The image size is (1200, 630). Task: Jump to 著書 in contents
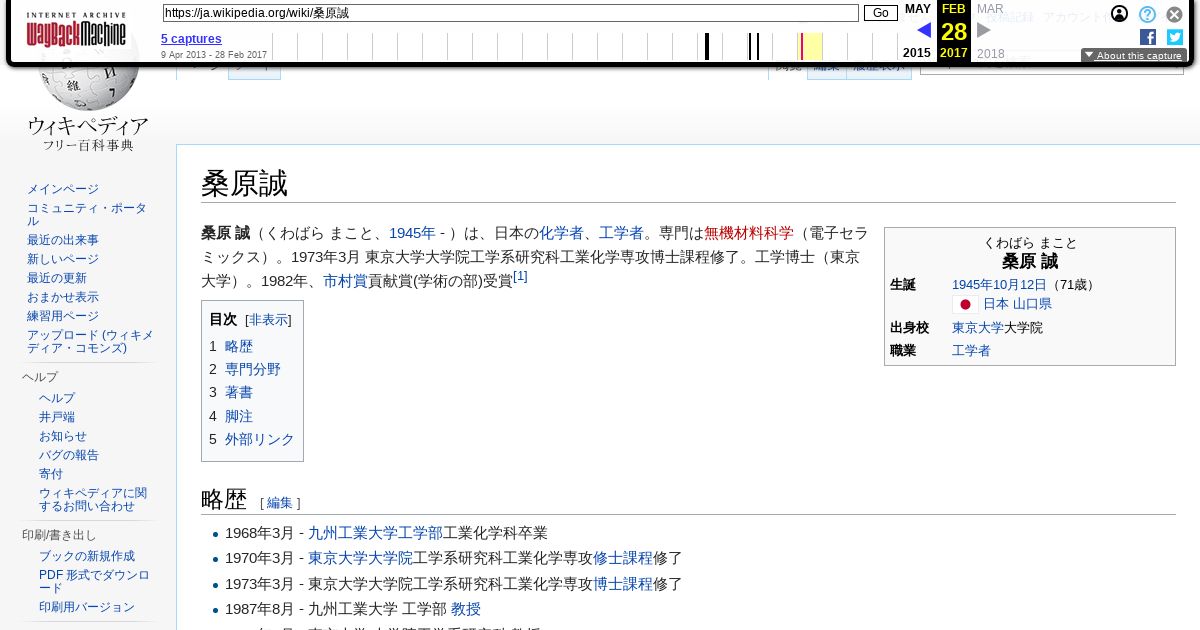[239, 392]
